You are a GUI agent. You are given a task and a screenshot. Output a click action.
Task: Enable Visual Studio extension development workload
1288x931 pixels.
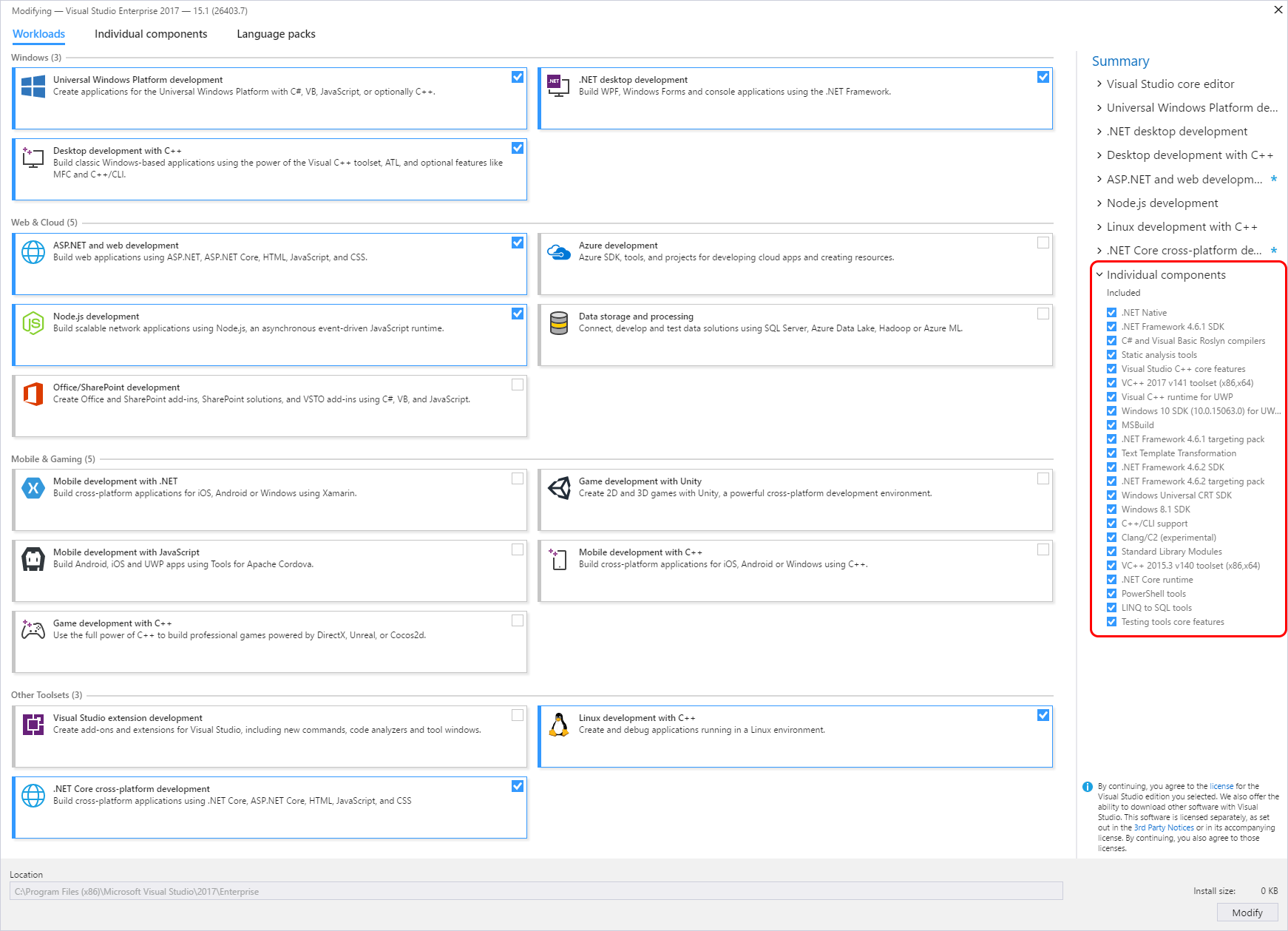(518, 715)
